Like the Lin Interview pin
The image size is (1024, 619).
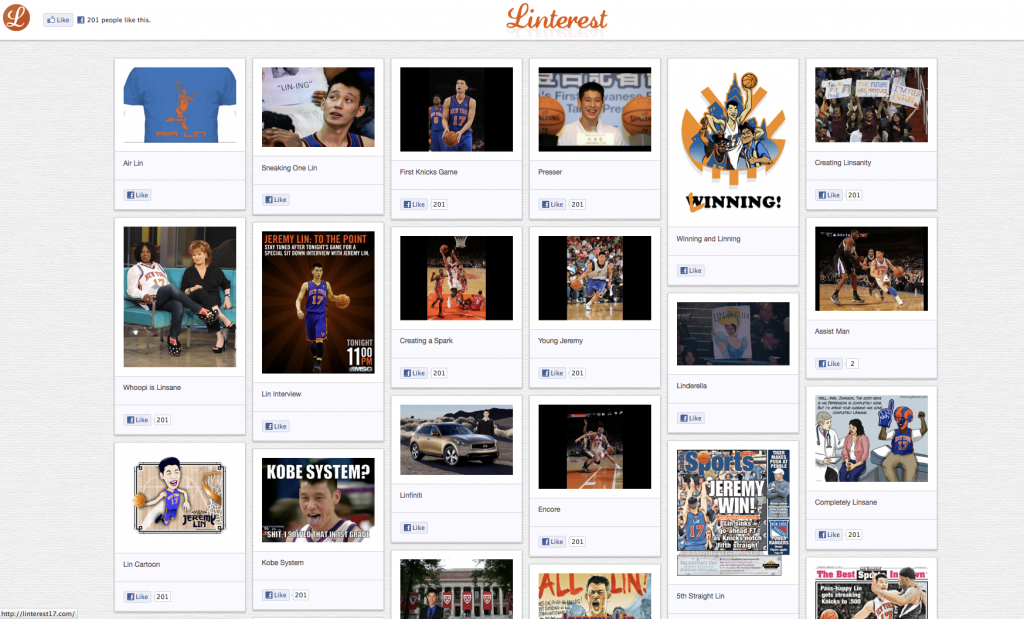(x=276, y=426)
